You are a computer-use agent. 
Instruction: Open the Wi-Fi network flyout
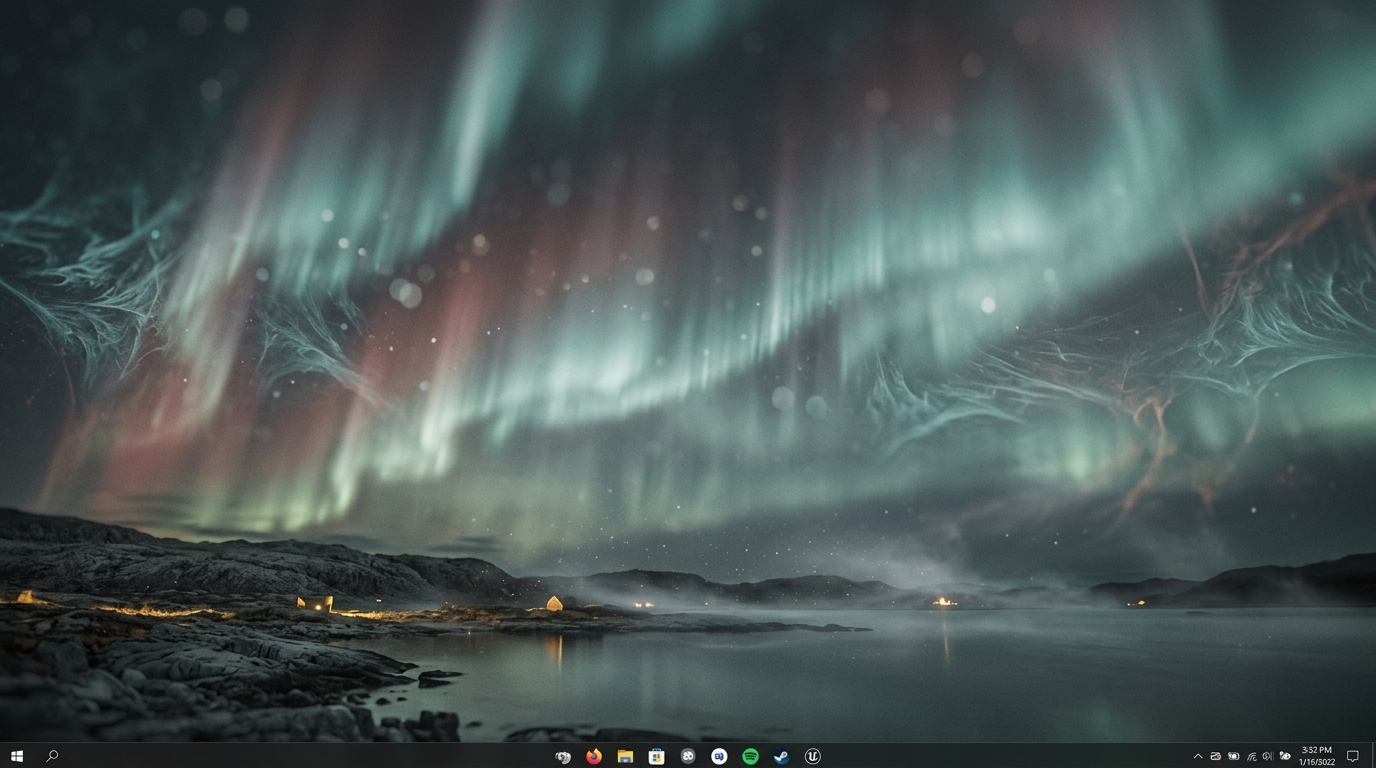tap(1251, 757)
